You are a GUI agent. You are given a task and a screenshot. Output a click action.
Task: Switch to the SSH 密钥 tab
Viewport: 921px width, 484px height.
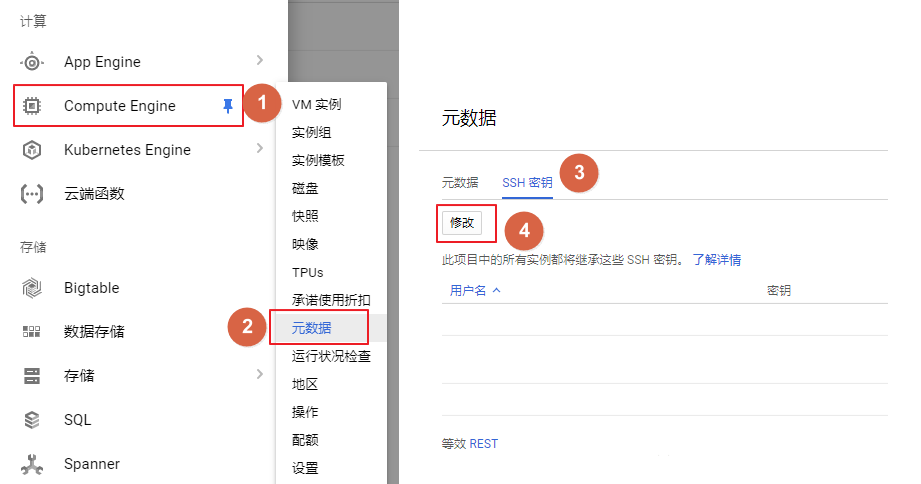point(527,183)
